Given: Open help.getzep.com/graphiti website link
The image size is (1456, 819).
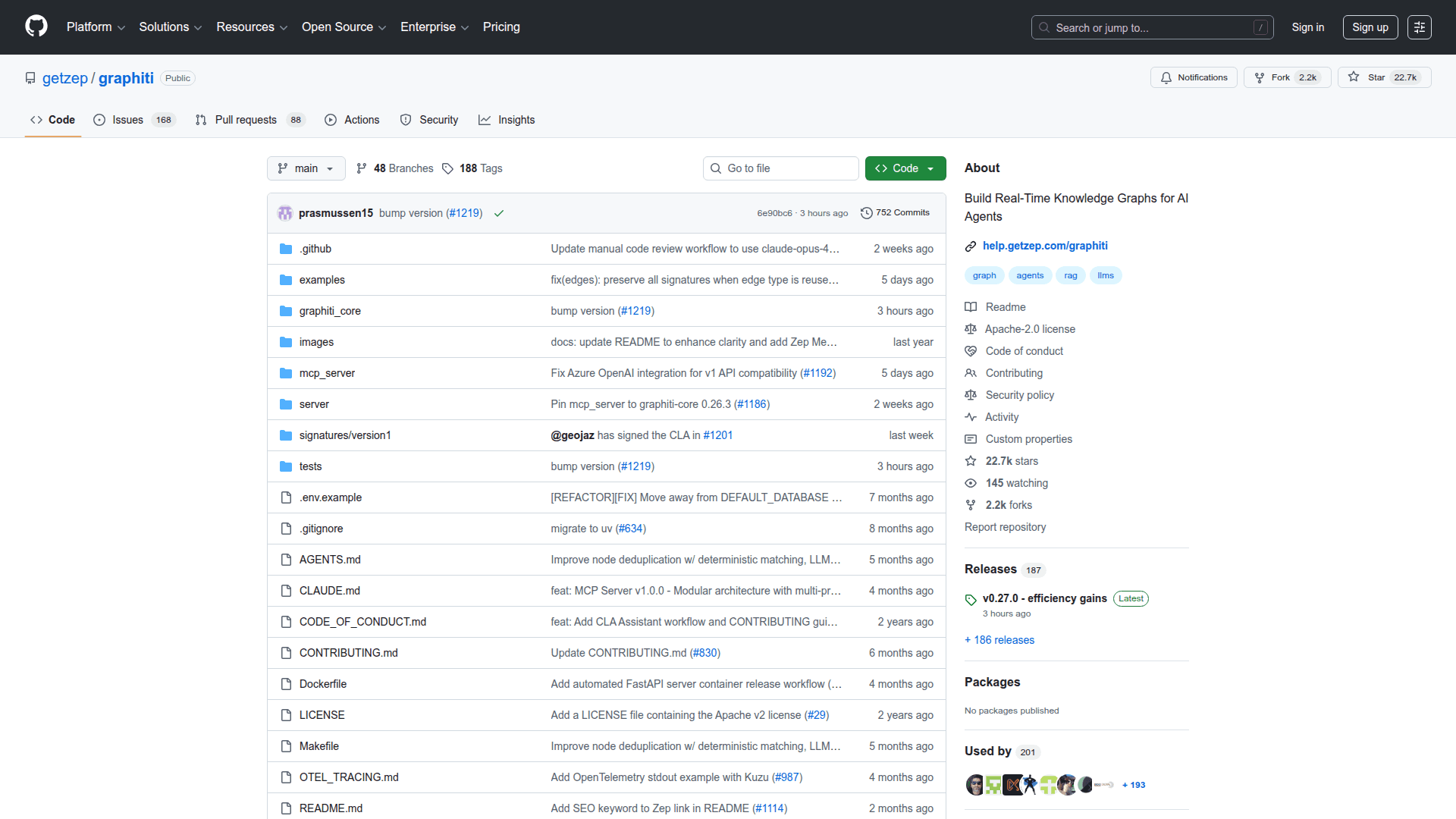Looking at the screenshot, I should [x=1044, y=246].
